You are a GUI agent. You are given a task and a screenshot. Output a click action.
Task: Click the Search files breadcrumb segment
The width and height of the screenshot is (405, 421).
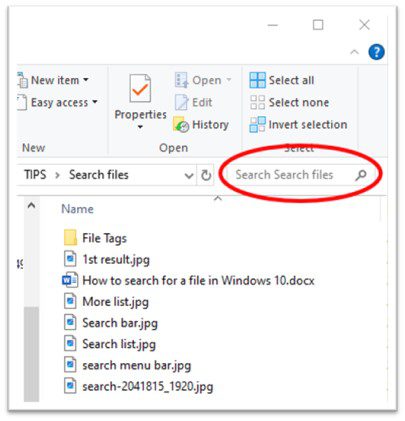[99, 175]
